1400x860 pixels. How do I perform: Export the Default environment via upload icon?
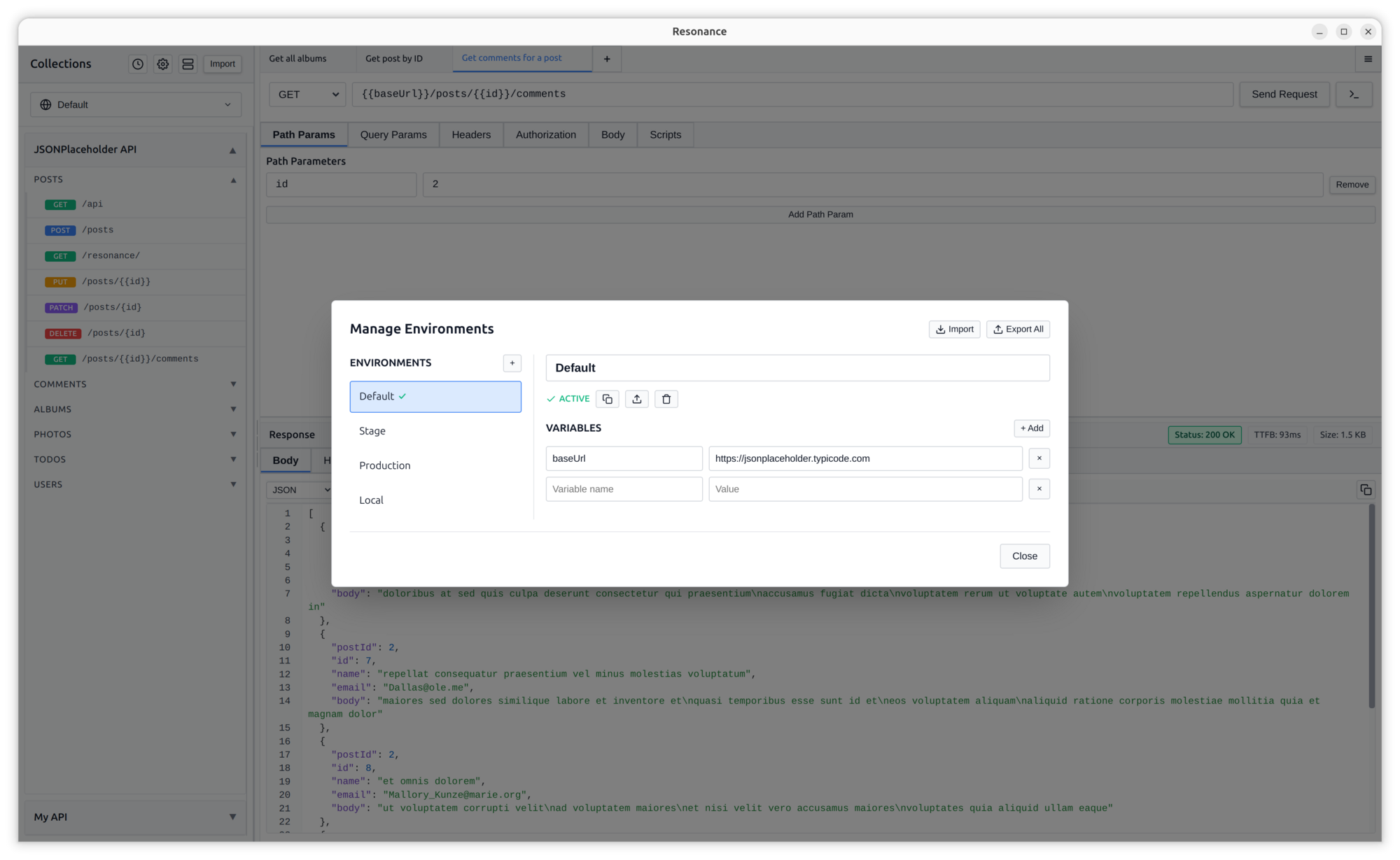click(x=636, y=399)
